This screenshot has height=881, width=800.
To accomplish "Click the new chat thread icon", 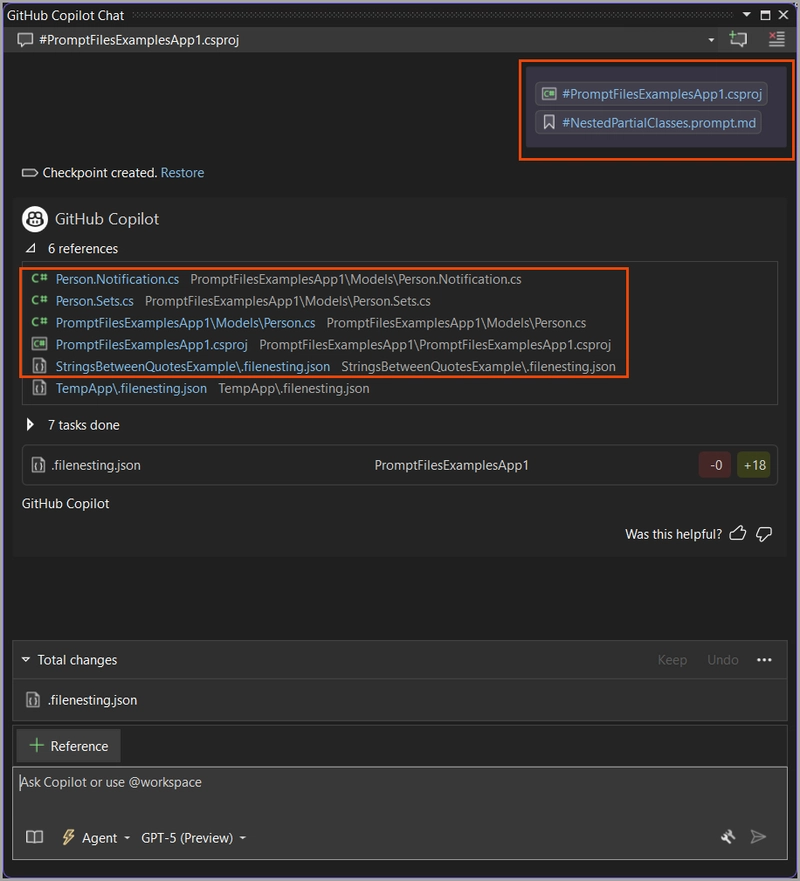I will [x=738, y=39].
